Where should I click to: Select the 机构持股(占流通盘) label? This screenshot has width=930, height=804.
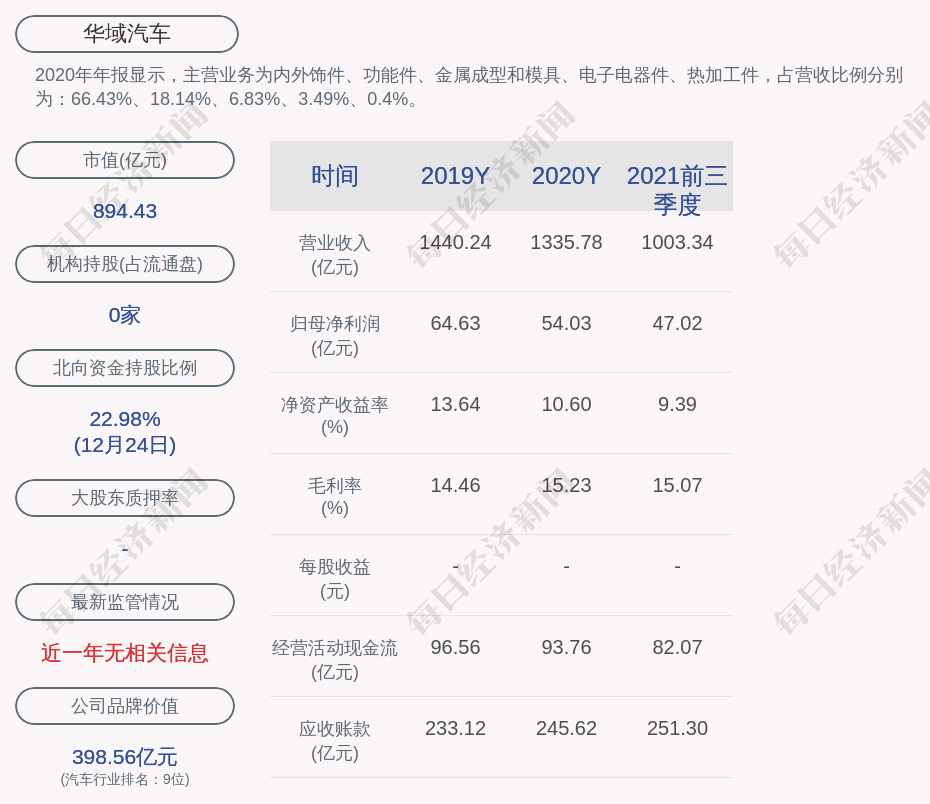(x=125, y=264)
